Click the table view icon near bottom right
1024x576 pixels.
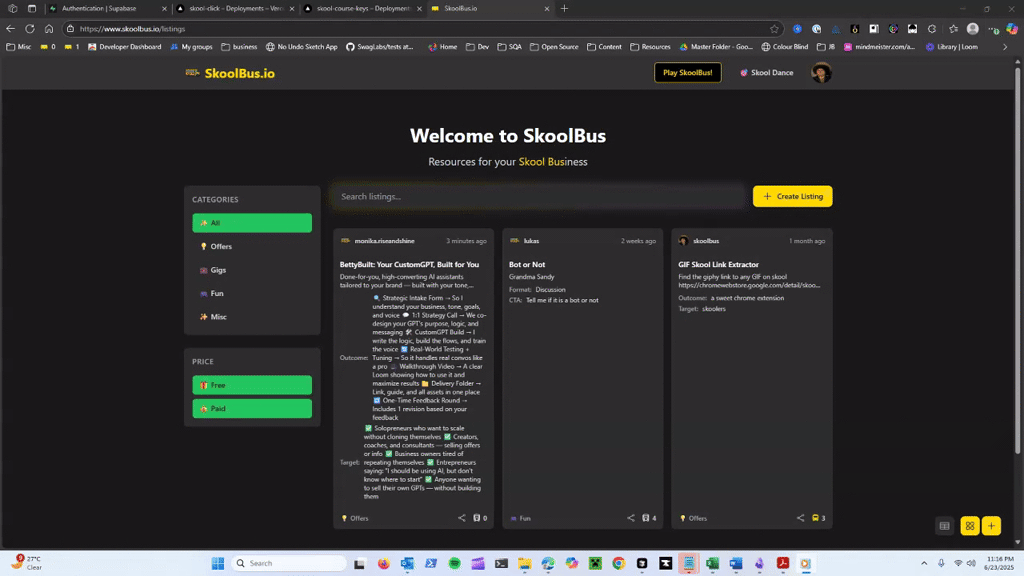(943, 525)
